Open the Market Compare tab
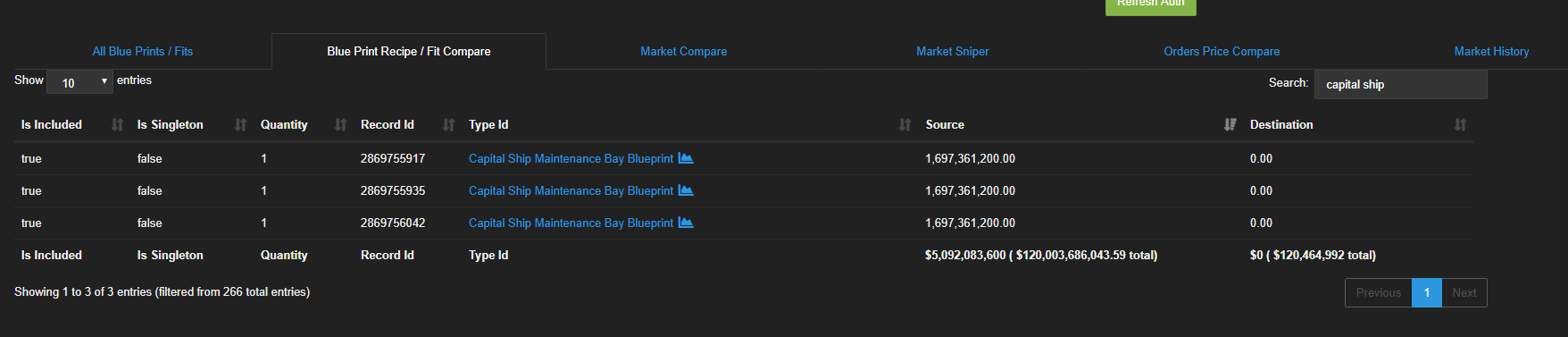Viewport: 1568px width, 337px height. pyautogui.click(x=683, y=52)
